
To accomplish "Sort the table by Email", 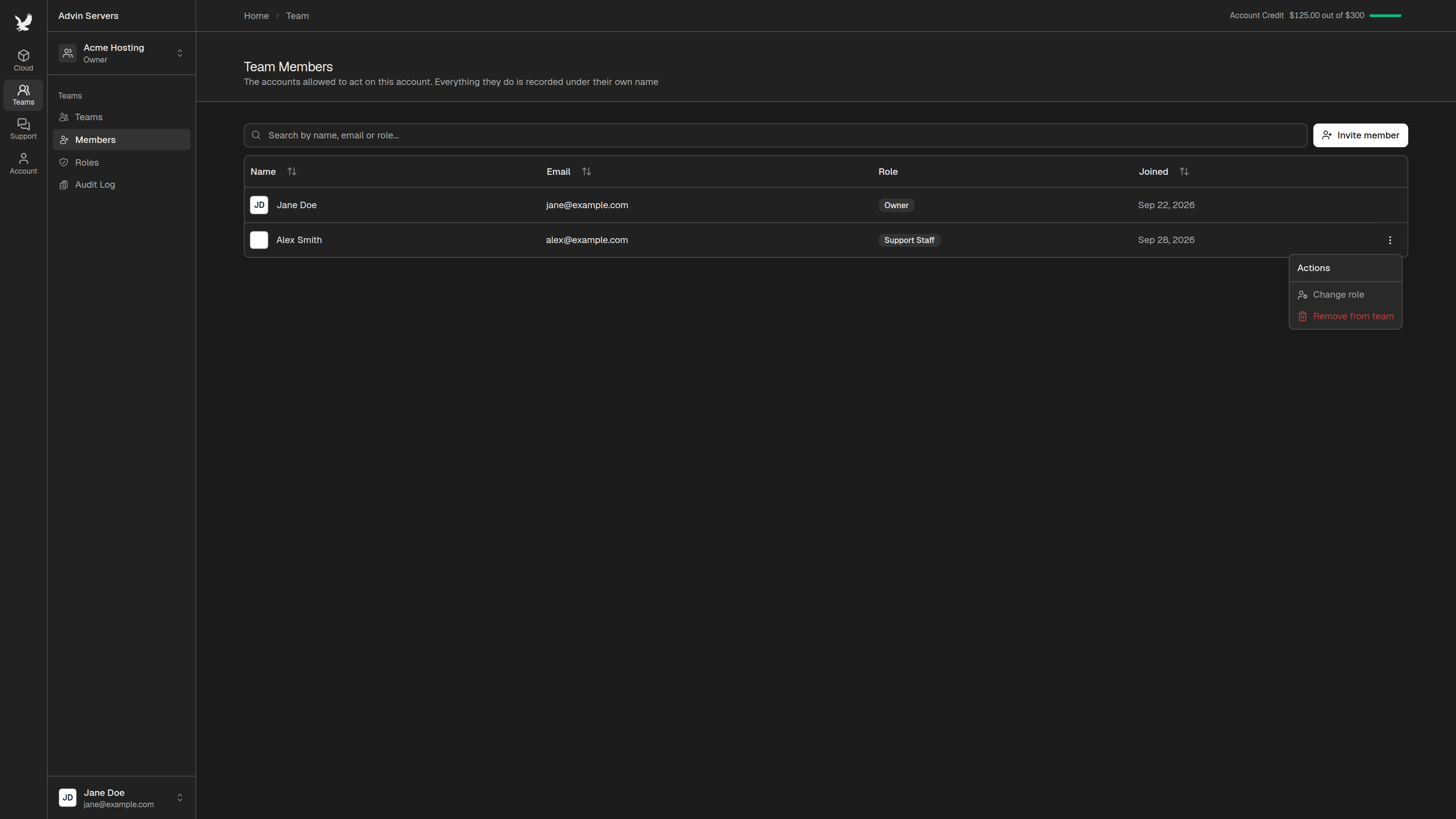I will (x=586, y=171).
